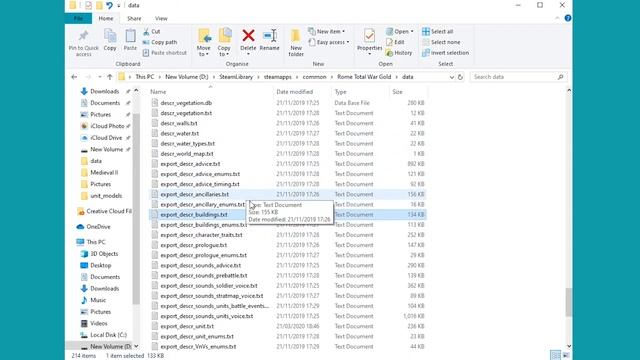Rename the selected file

pyautogui.click(x=269, y=40)
